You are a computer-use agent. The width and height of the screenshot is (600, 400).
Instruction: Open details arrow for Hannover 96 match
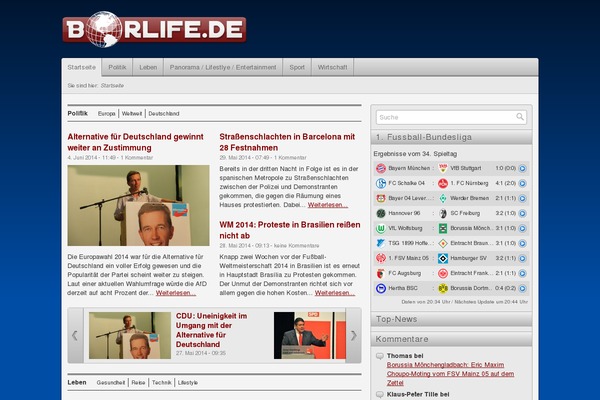click(522, 213)
